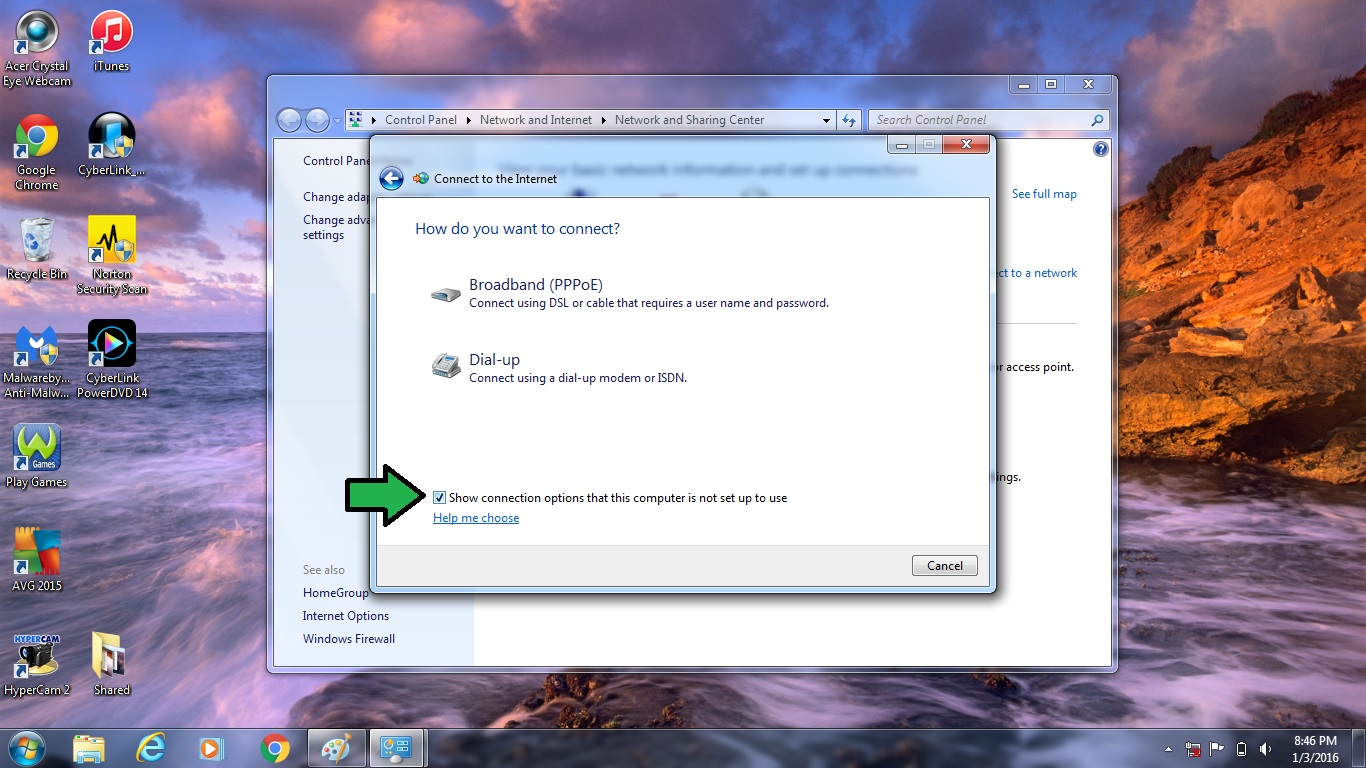
Task: Go to Network and Internet breadcrumb
Action: [536, 120]
